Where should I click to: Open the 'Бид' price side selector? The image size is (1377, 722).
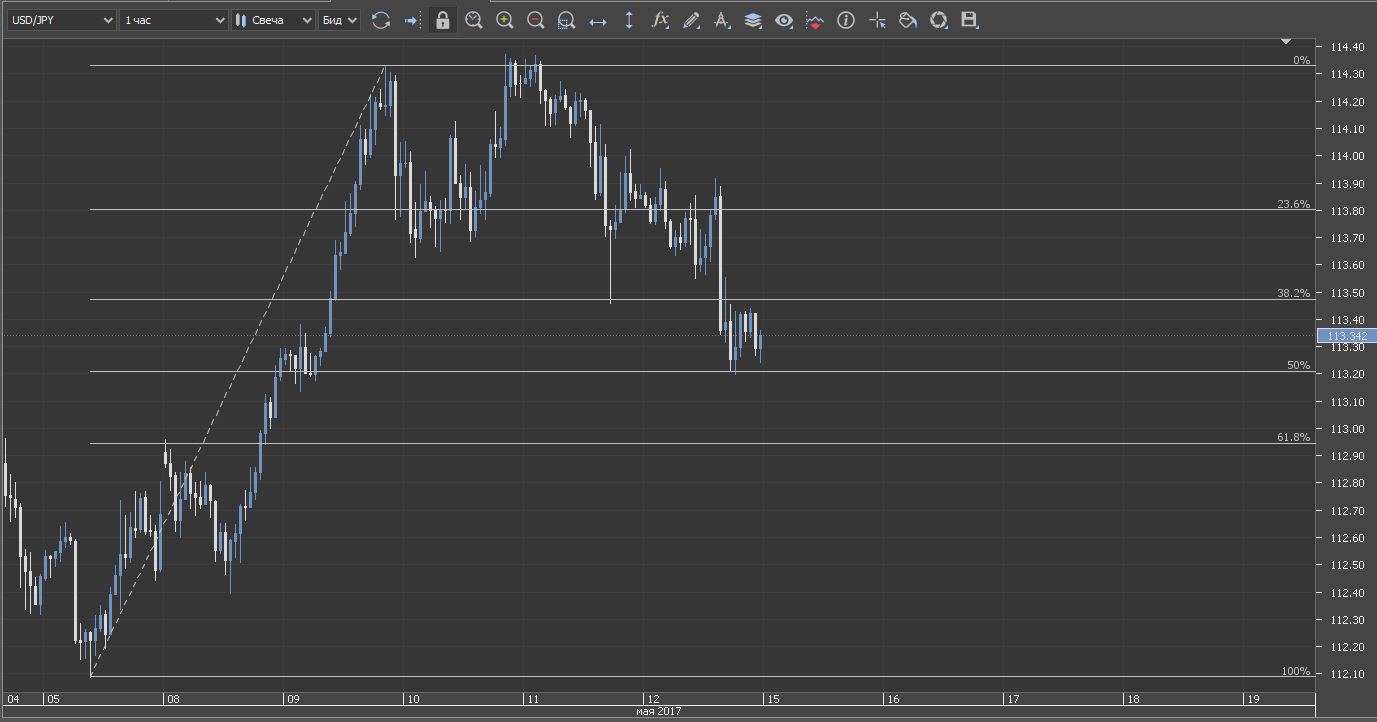pos(339,20)
